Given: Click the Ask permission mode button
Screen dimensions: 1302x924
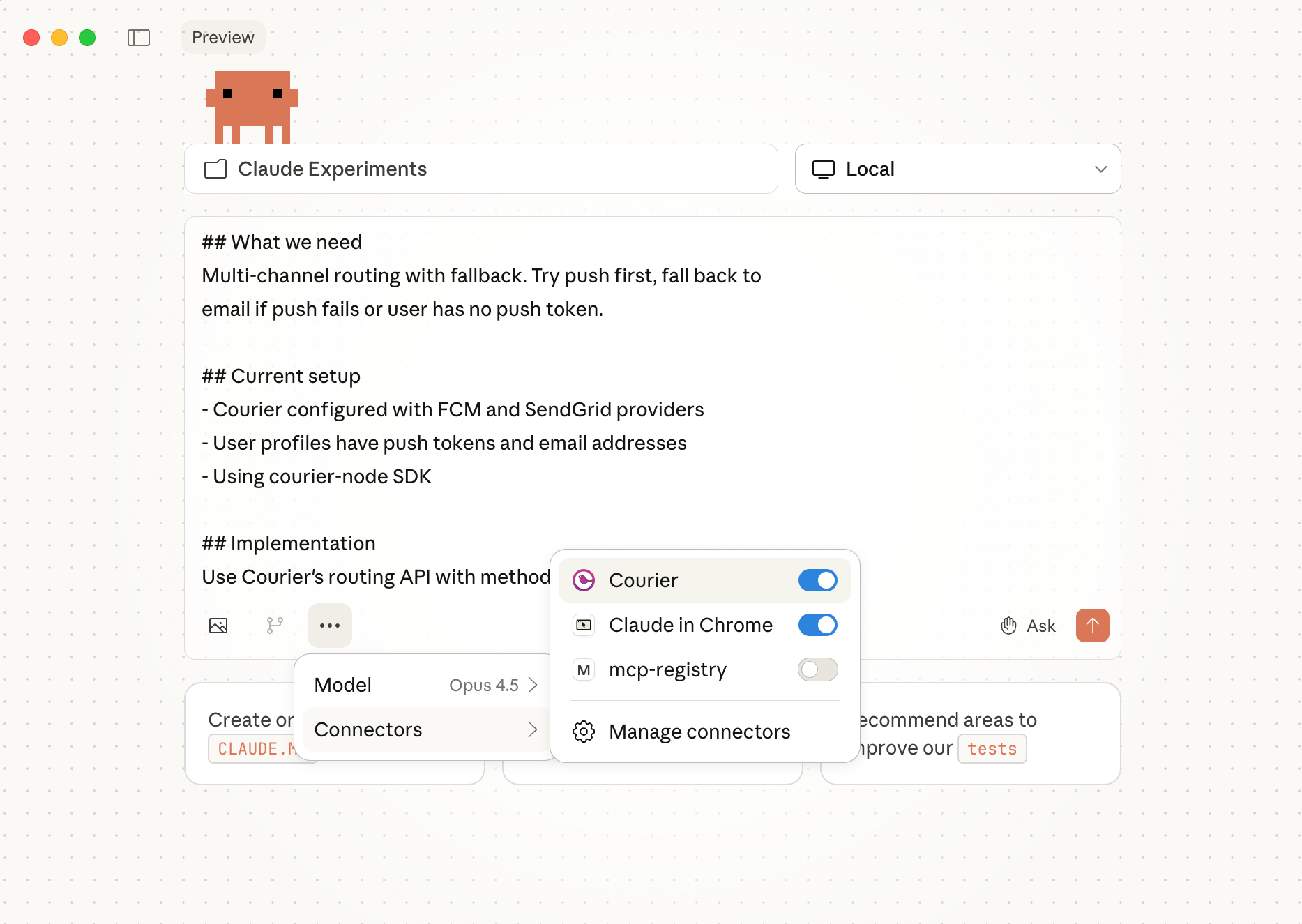Looking at the screenshot, I should click(x=1029, y=626).
